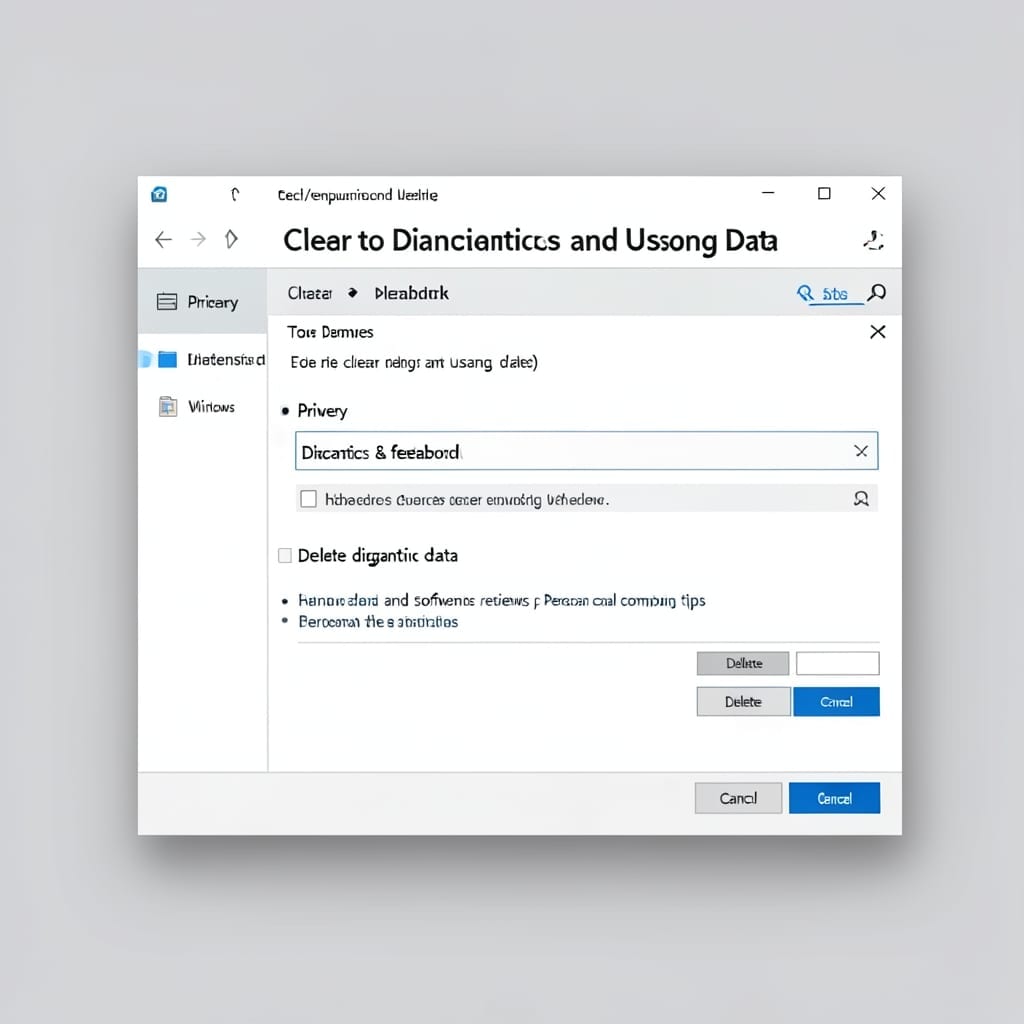1024x1024 pixels.
Task: Click the magnifier icon in breadcrumb bar
Action: pyautogui.click(x=876, y=293)
